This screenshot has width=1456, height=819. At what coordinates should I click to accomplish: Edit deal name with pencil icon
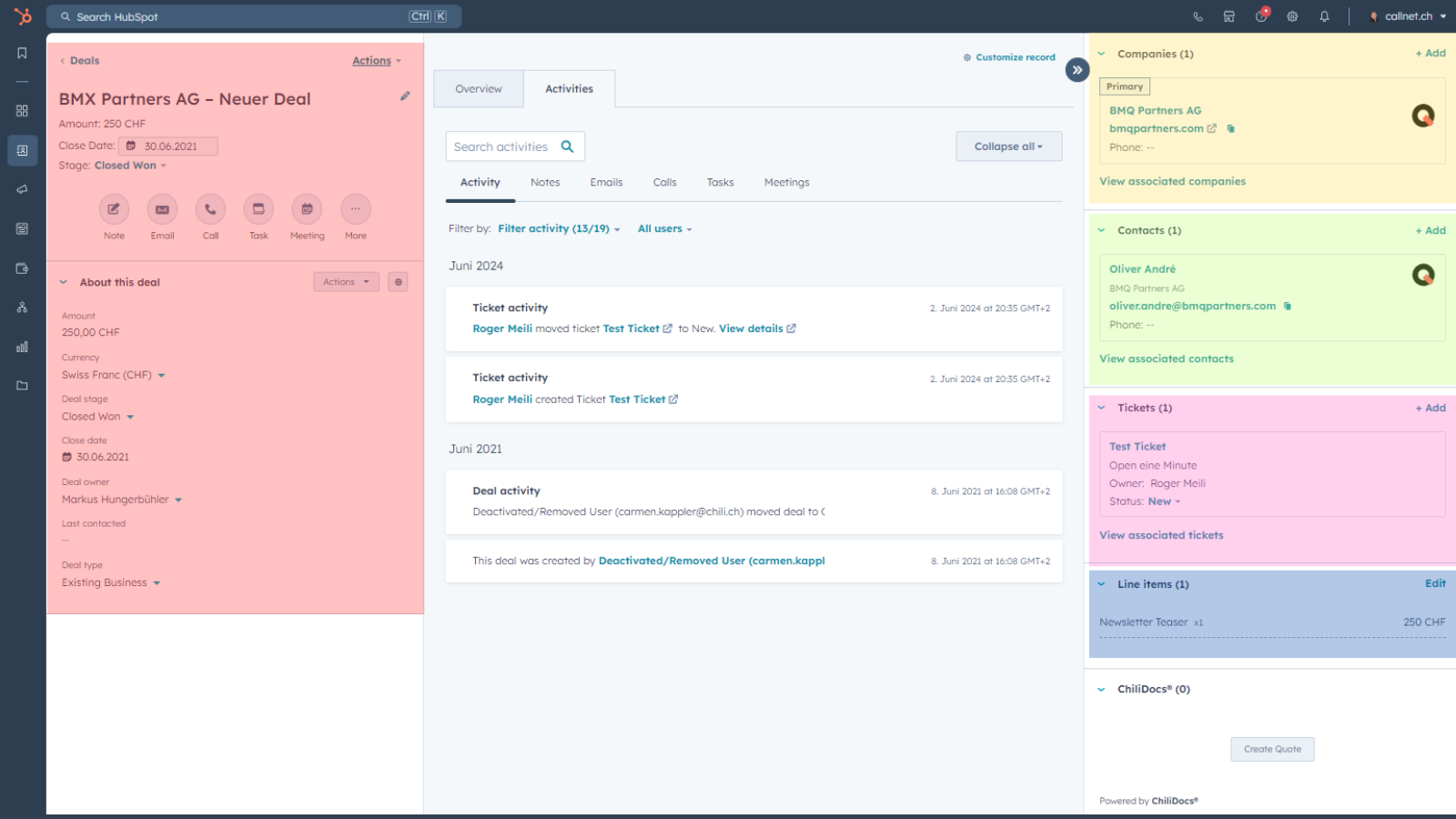[x=405, y=96]
